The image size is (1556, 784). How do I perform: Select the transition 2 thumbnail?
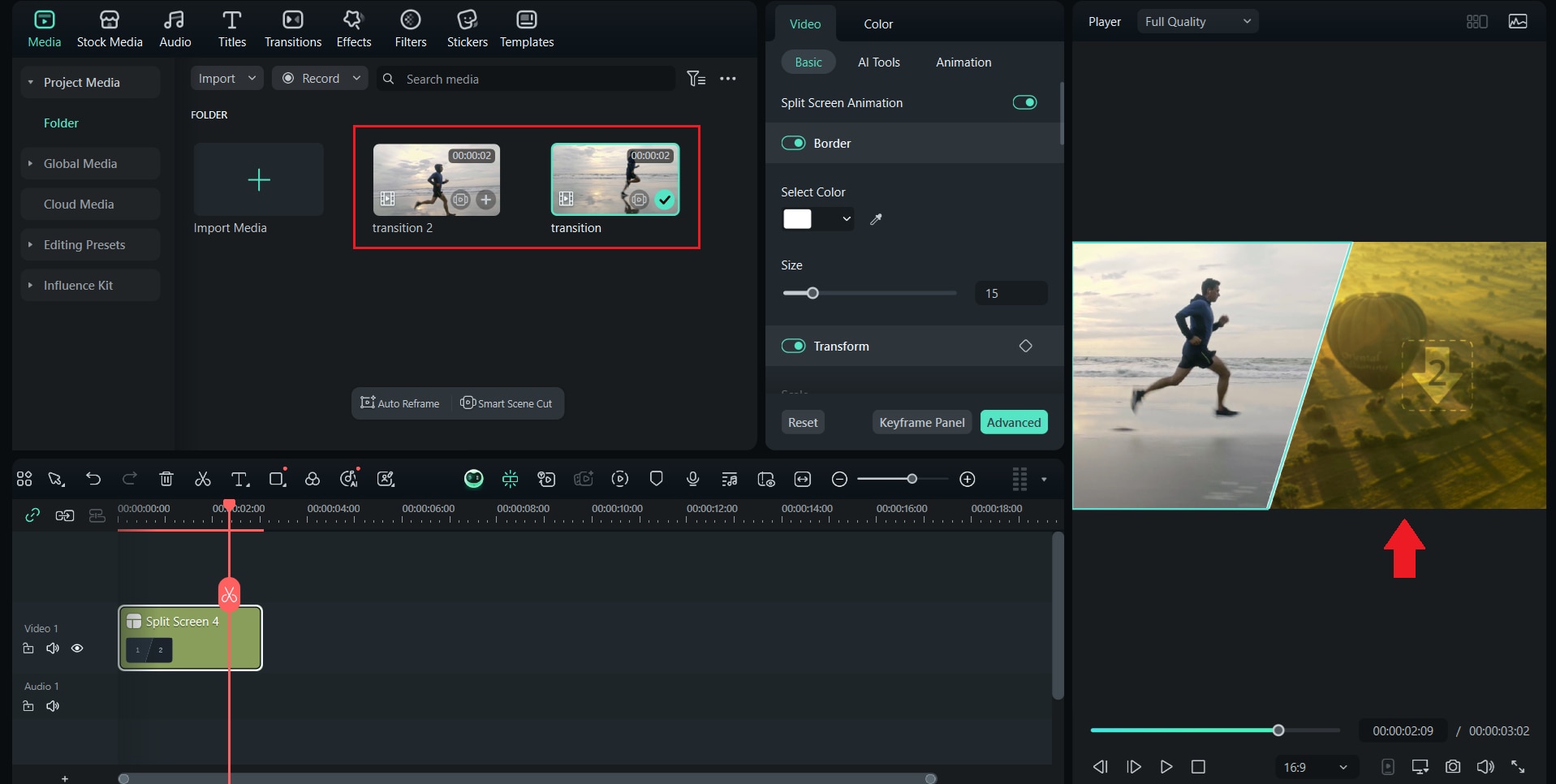tap(436, 179)
